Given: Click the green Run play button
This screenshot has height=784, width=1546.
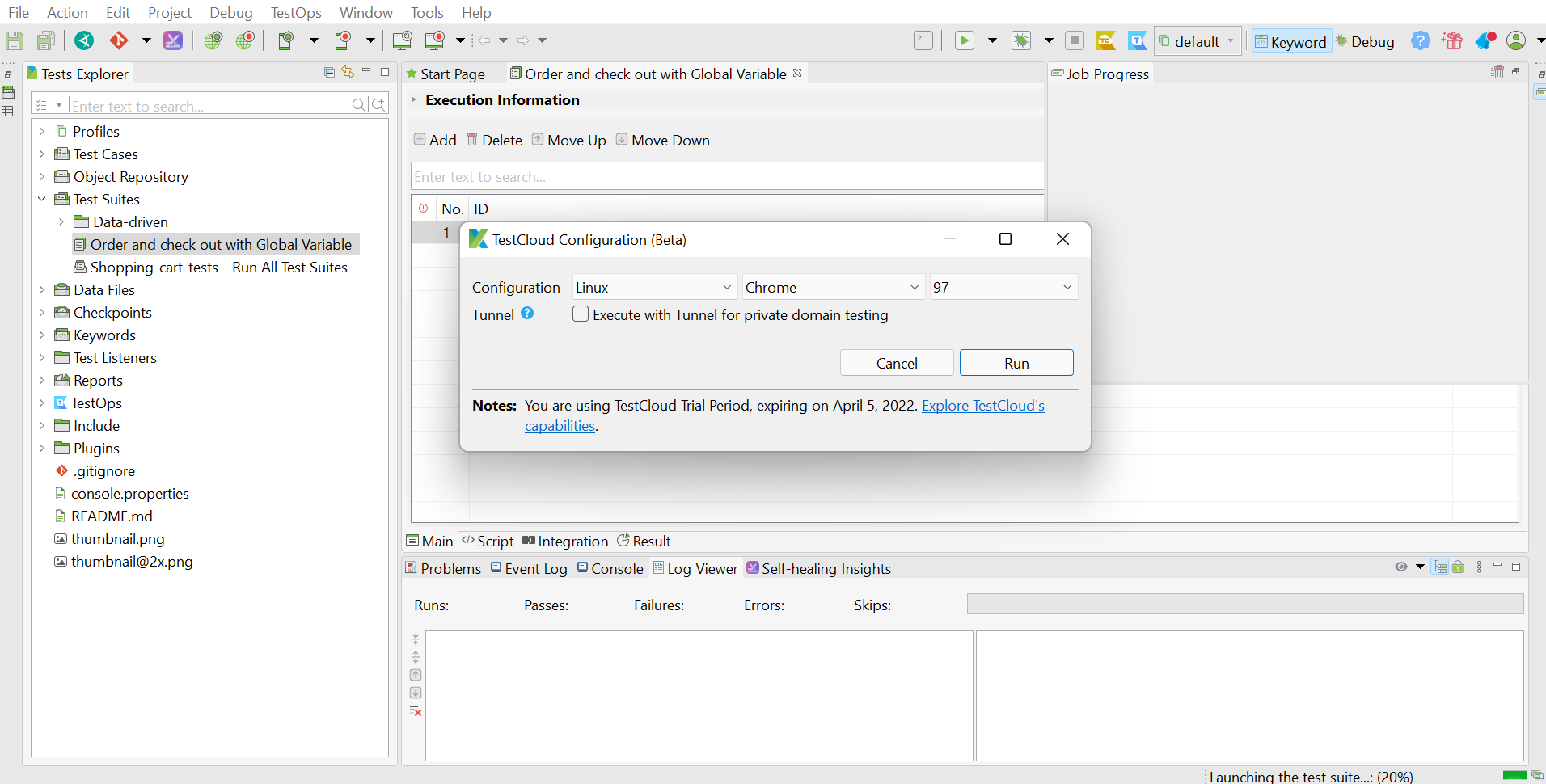Looking at the screenshot, I should pyautogui.click(x=965, y=40).
